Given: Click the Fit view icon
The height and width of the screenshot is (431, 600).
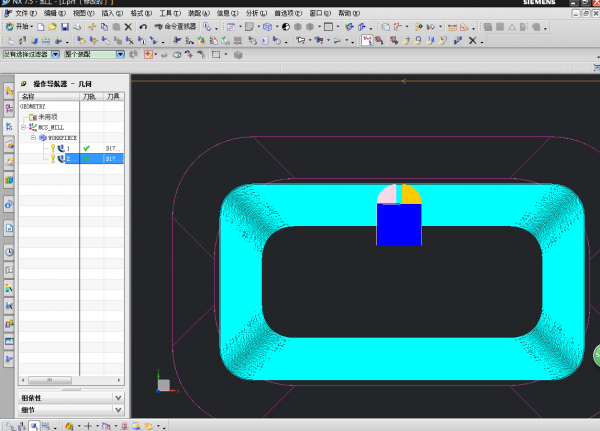Looking at the screenshot, I should (x=231, y=27).
